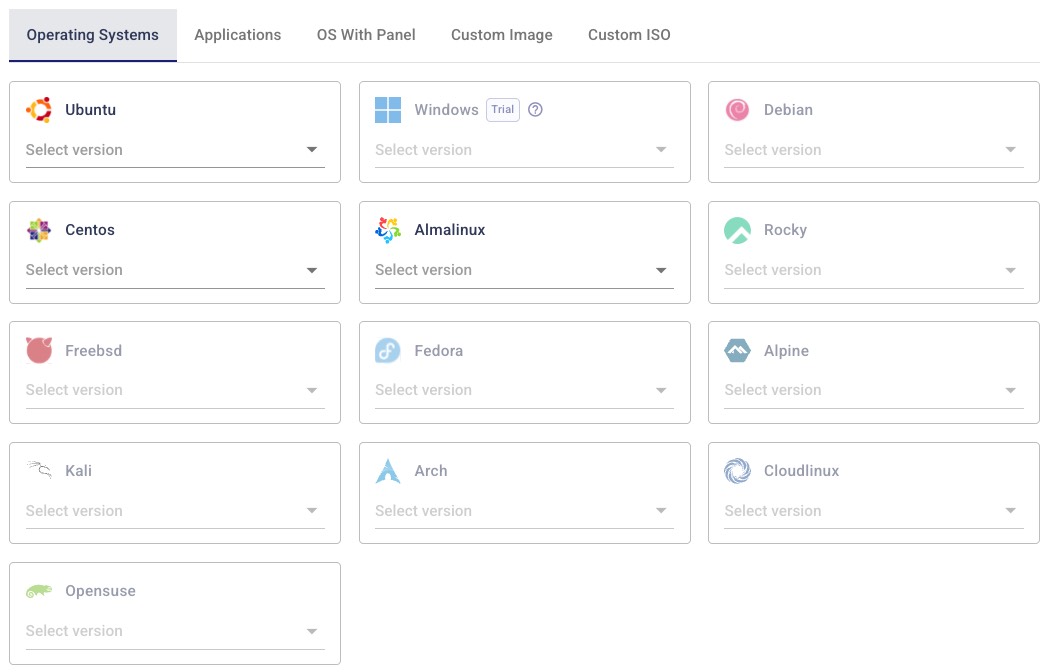Click the Fedora logo icon
Viewport: 1048px width, 672px height.
[x=388, y=350]
